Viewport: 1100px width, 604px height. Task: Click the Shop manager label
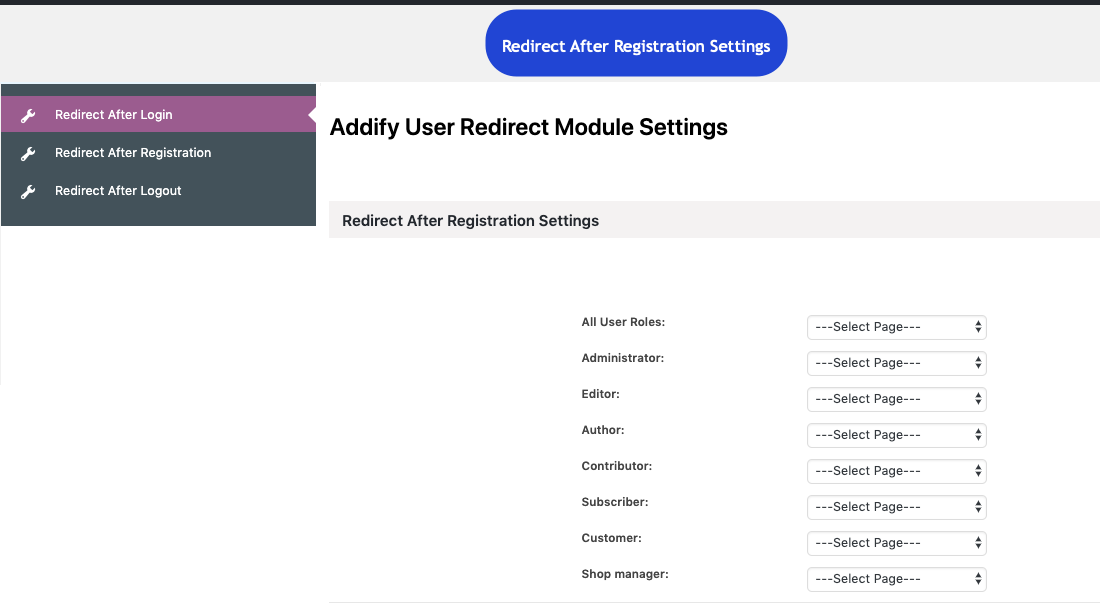[x=625, y=574]
